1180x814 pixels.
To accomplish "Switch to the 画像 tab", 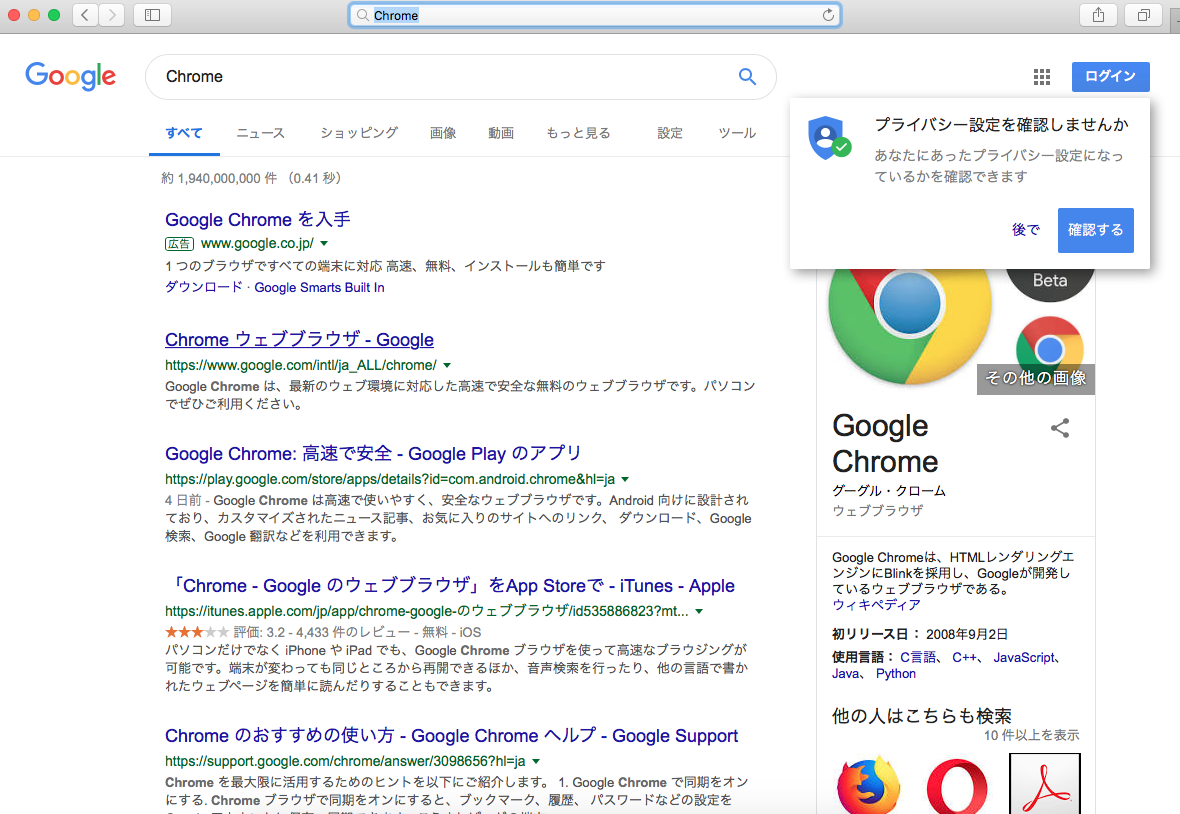I will tap(443, 133).
